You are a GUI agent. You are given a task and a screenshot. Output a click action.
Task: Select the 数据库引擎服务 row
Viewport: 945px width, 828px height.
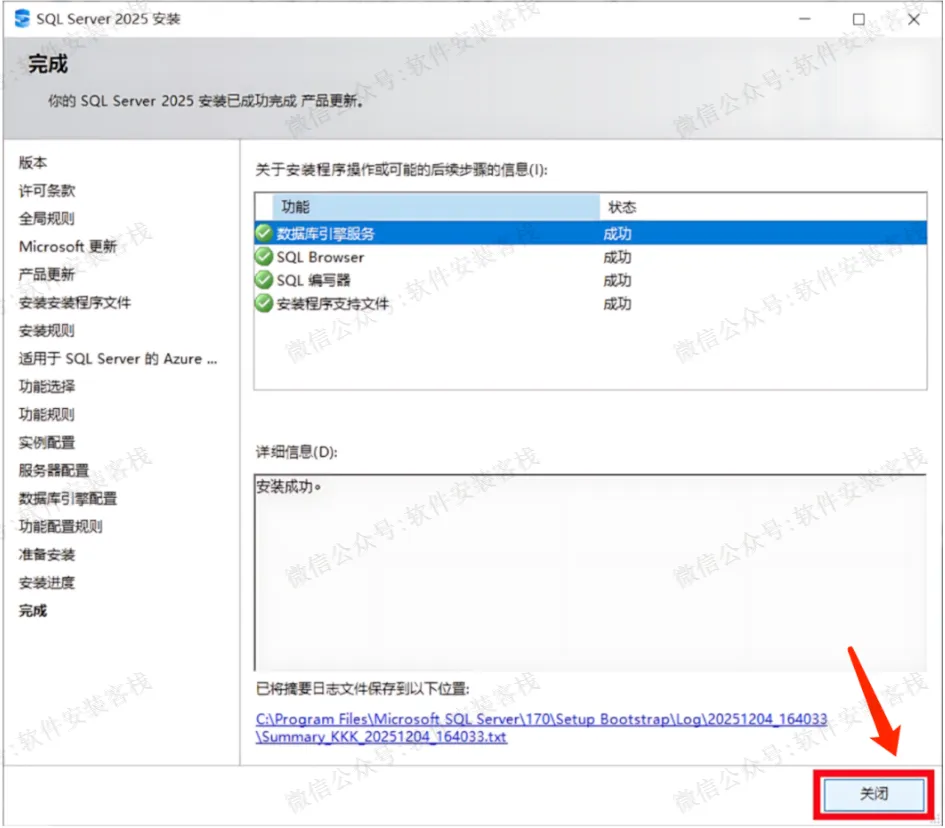(591, 233)
